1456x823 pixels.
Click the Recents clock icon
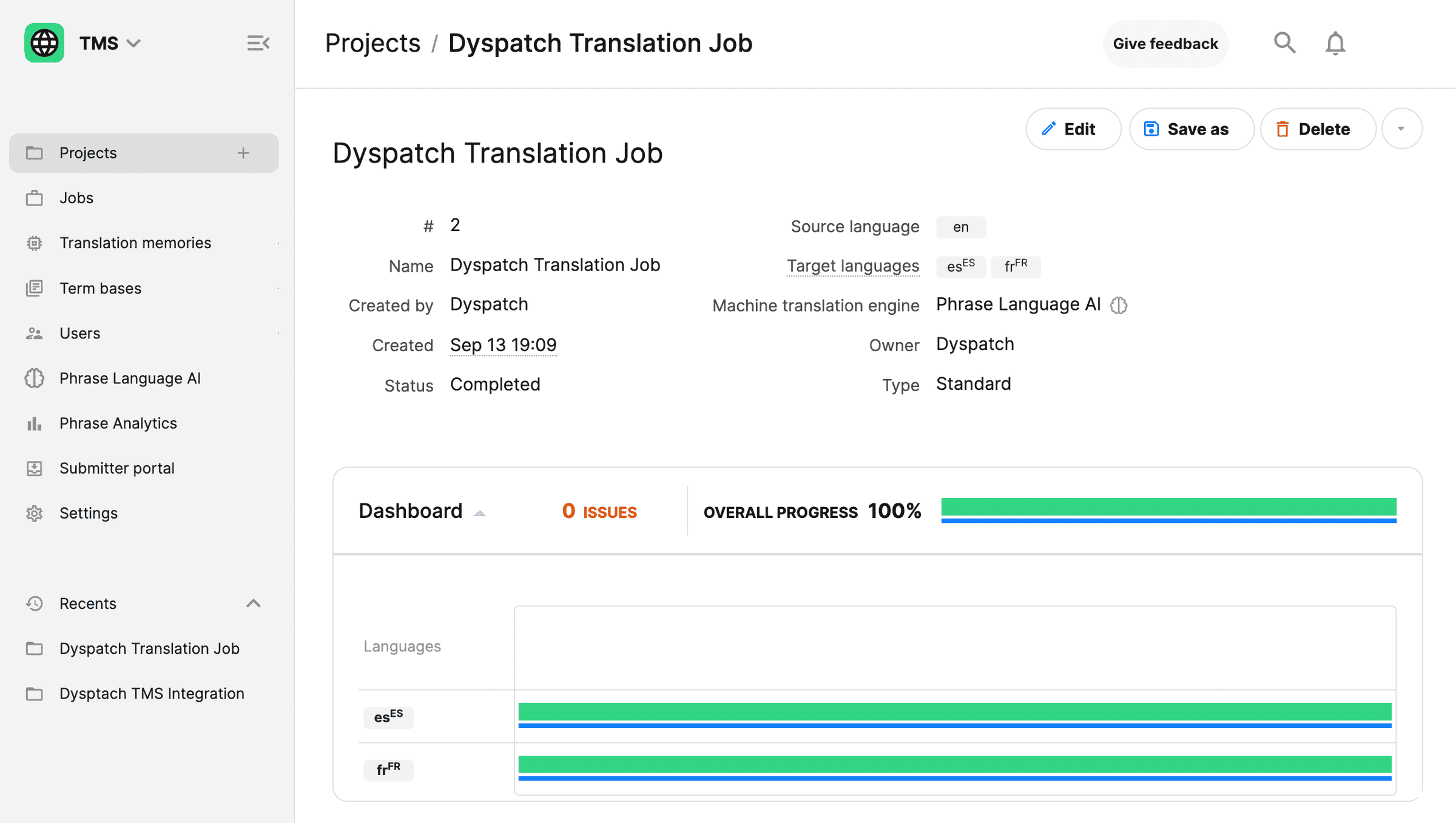click(35, 603)
